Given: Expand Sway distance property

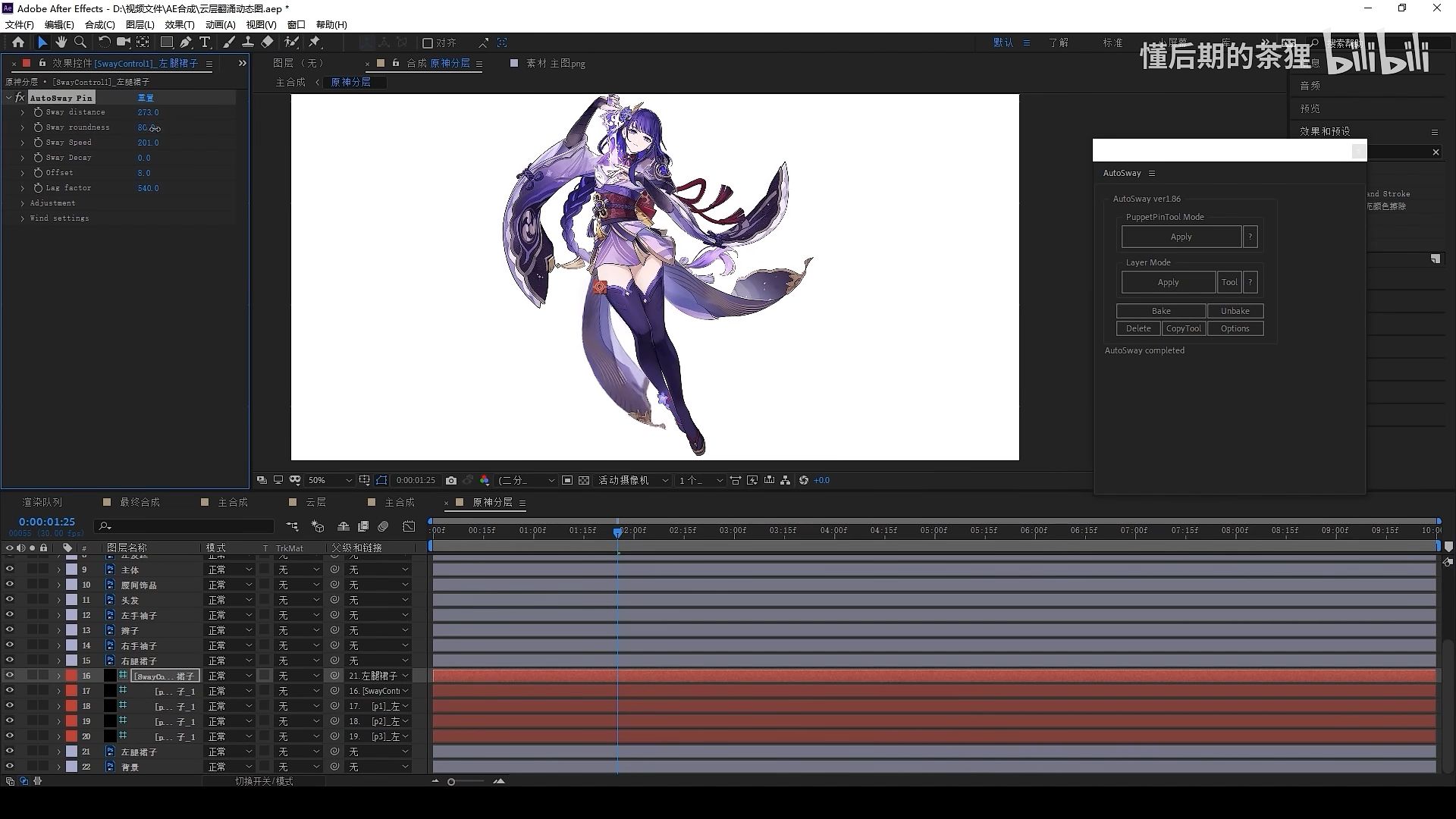Looking at the screenshot, I should pyautogui.click(x=23, y=112).
